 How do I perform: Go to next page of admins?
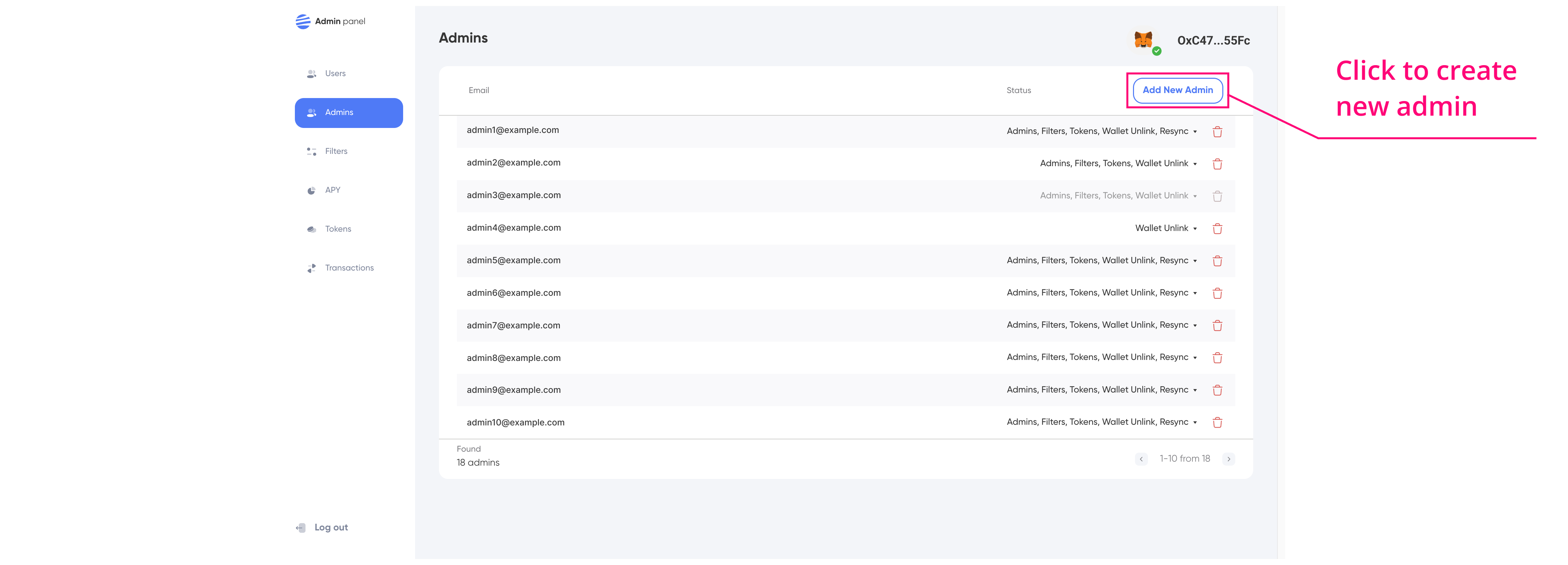tap(1228, 459)
